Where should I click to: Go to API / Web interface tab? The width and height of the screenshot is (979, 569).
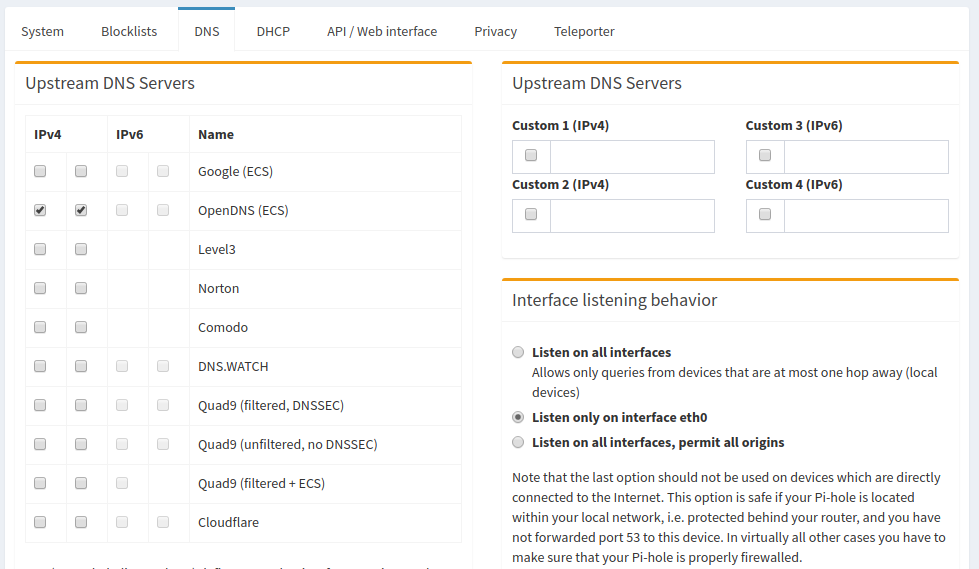(x=382, y=31)
